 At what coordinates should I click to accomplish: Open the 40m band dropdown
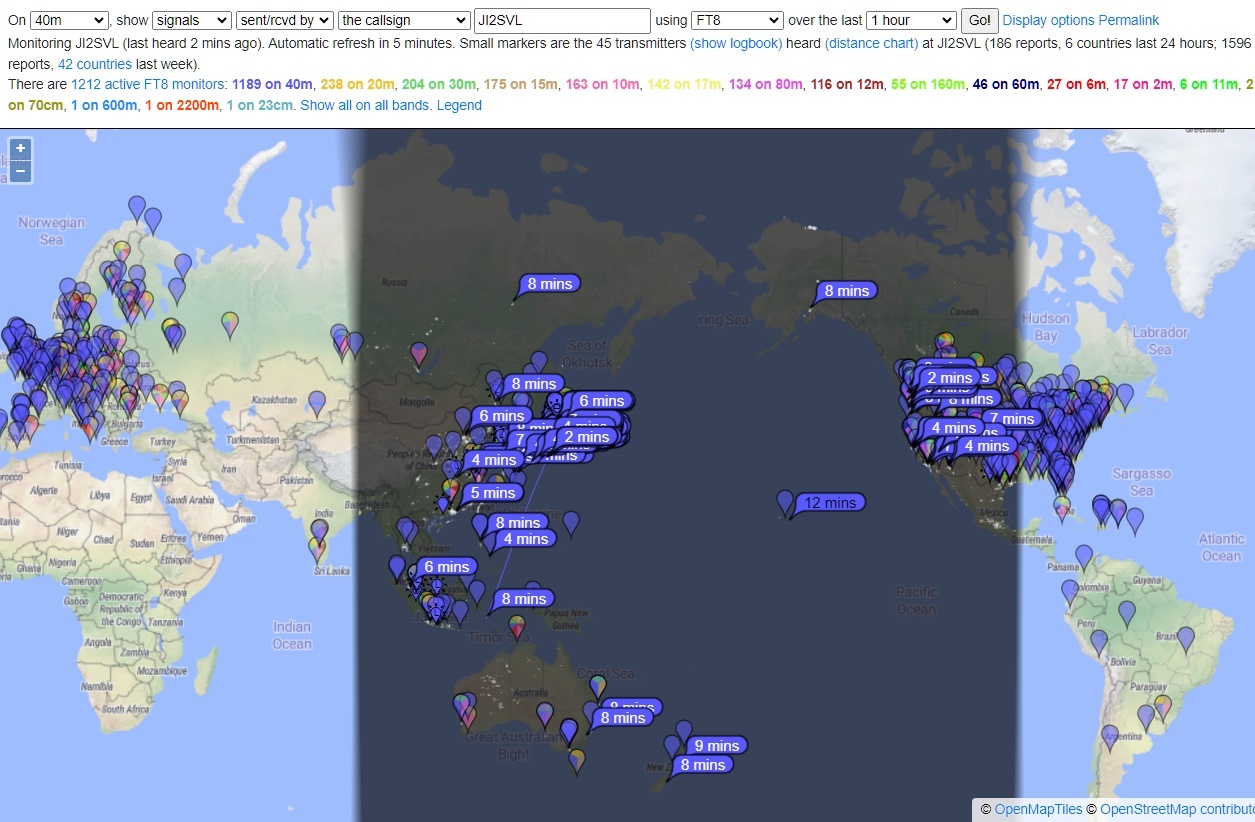click(69, 20)
